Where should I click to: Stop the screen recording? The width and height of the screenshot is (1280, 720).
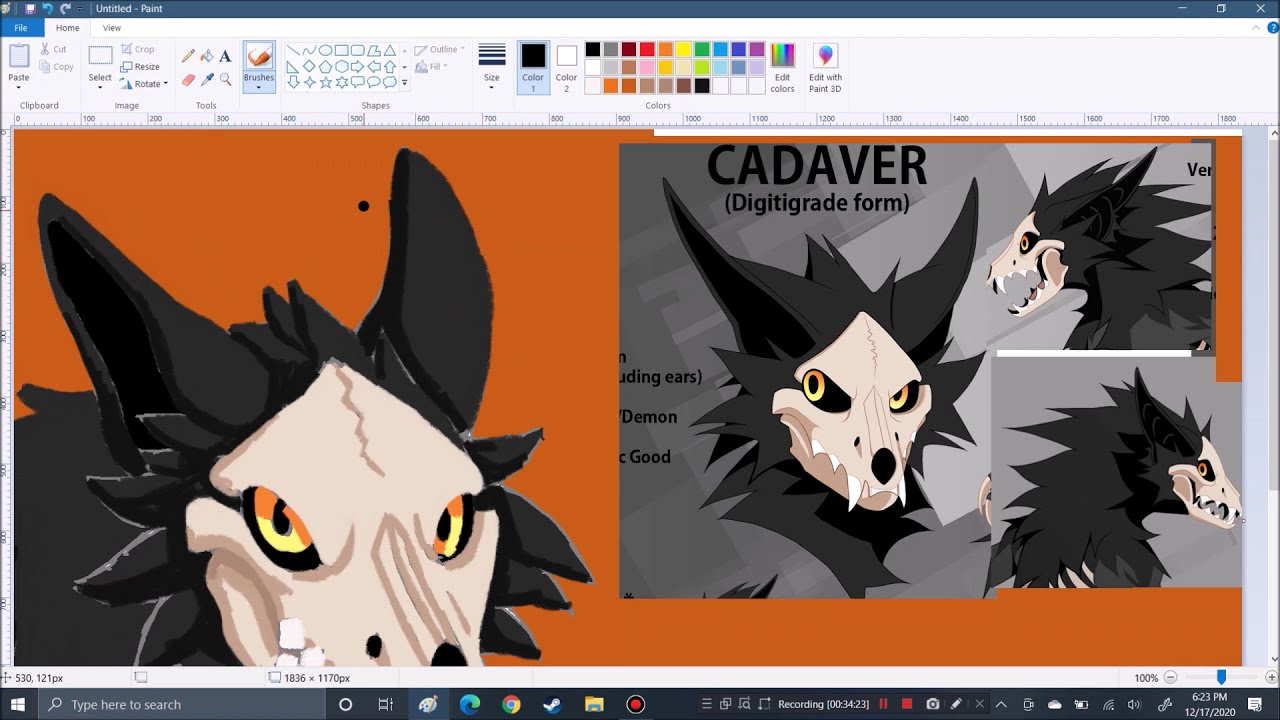(907, 704)
